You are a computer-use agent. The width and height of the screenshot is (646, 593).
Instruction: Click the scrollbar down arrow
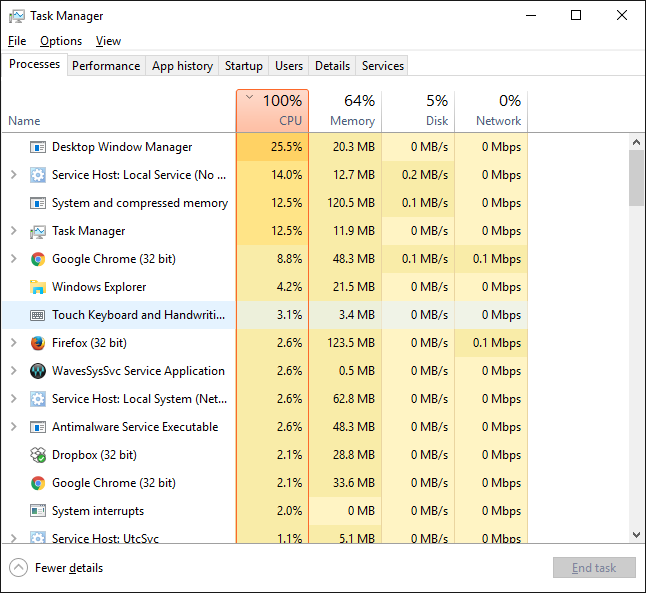(637, 535)
